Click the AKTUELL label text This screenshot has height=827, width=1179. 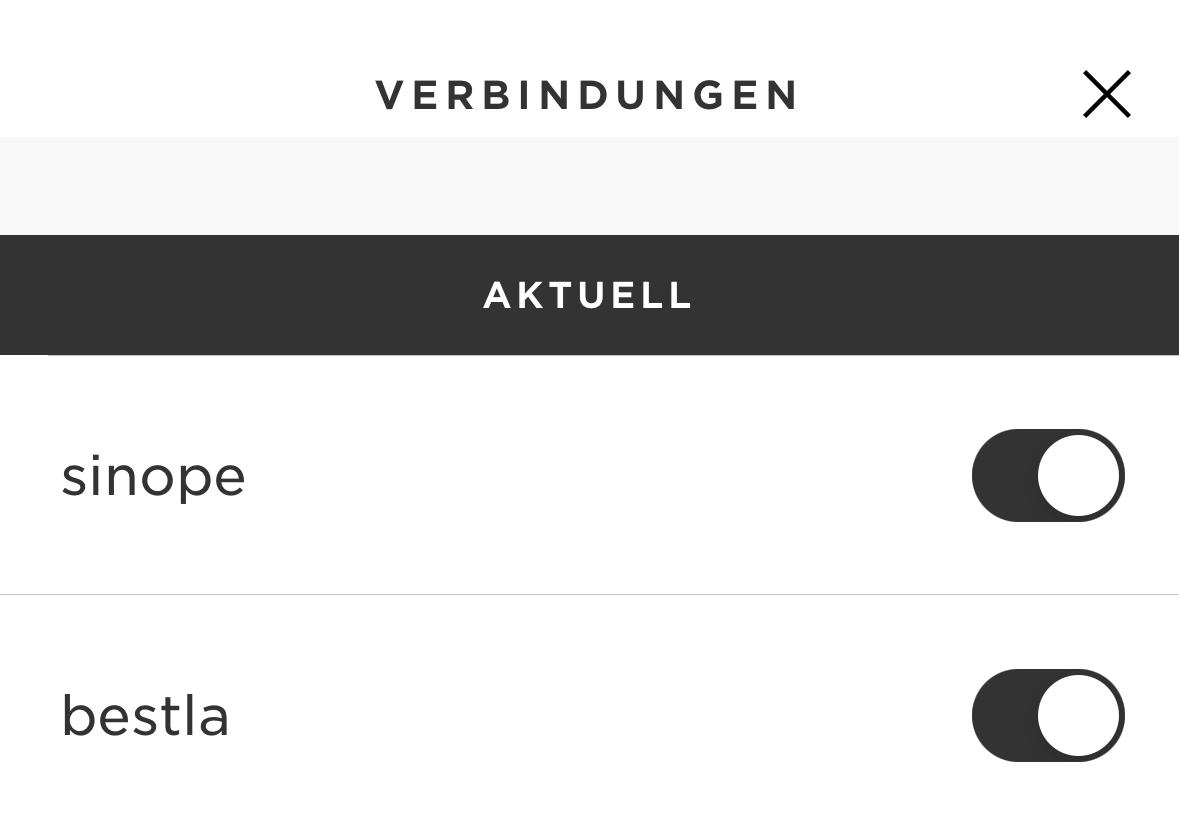587,295
